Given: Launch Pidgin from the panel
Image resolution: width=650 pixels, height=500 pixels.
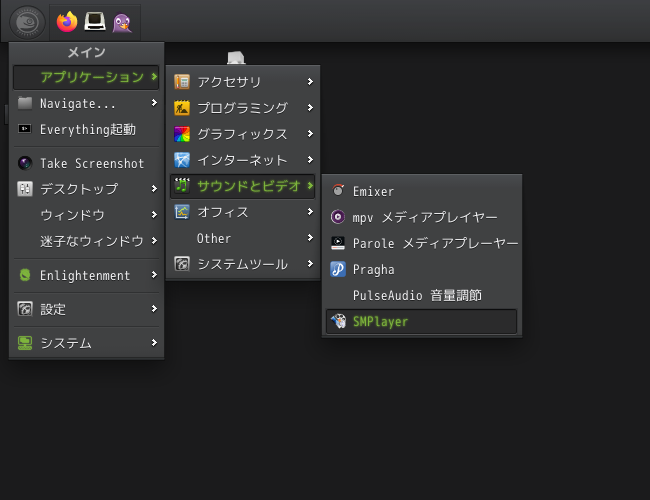Looking at the screenshot, I should click(x=122, y=23).
